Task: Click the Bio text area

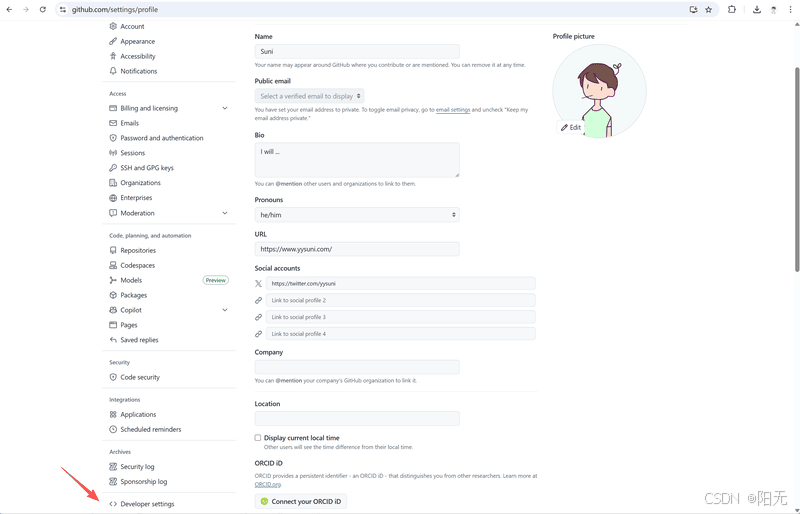Action: click(x=357, y=160)
